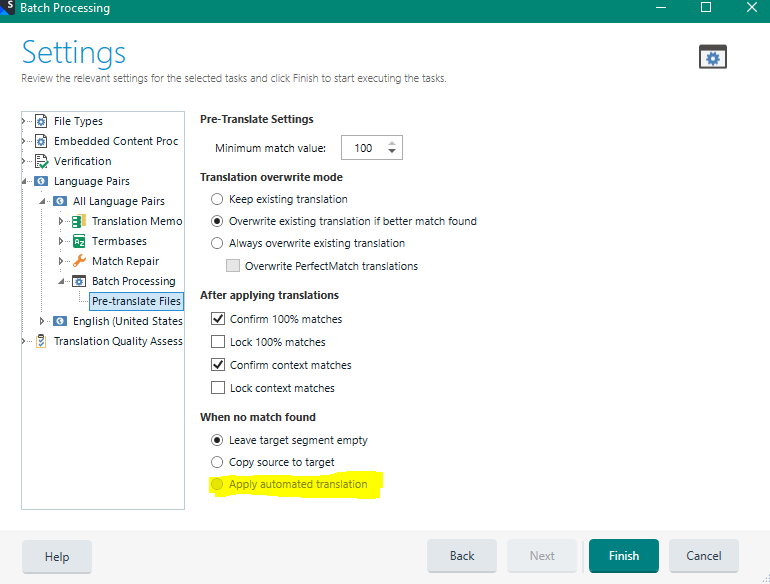Select Pre-translate Files tree item

coord(137,301)
